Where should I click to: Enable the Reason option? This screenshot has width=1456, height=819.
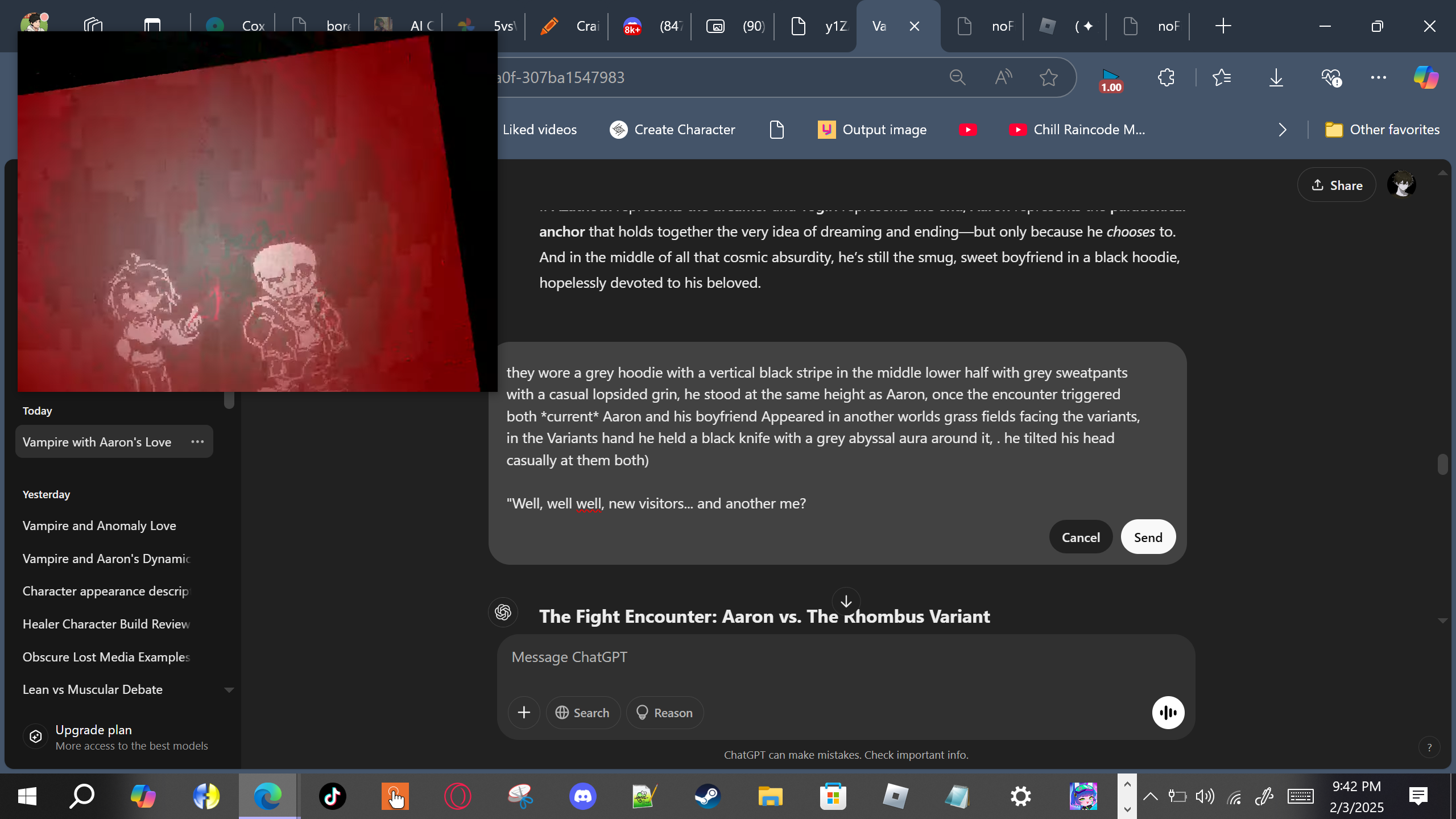665,713
